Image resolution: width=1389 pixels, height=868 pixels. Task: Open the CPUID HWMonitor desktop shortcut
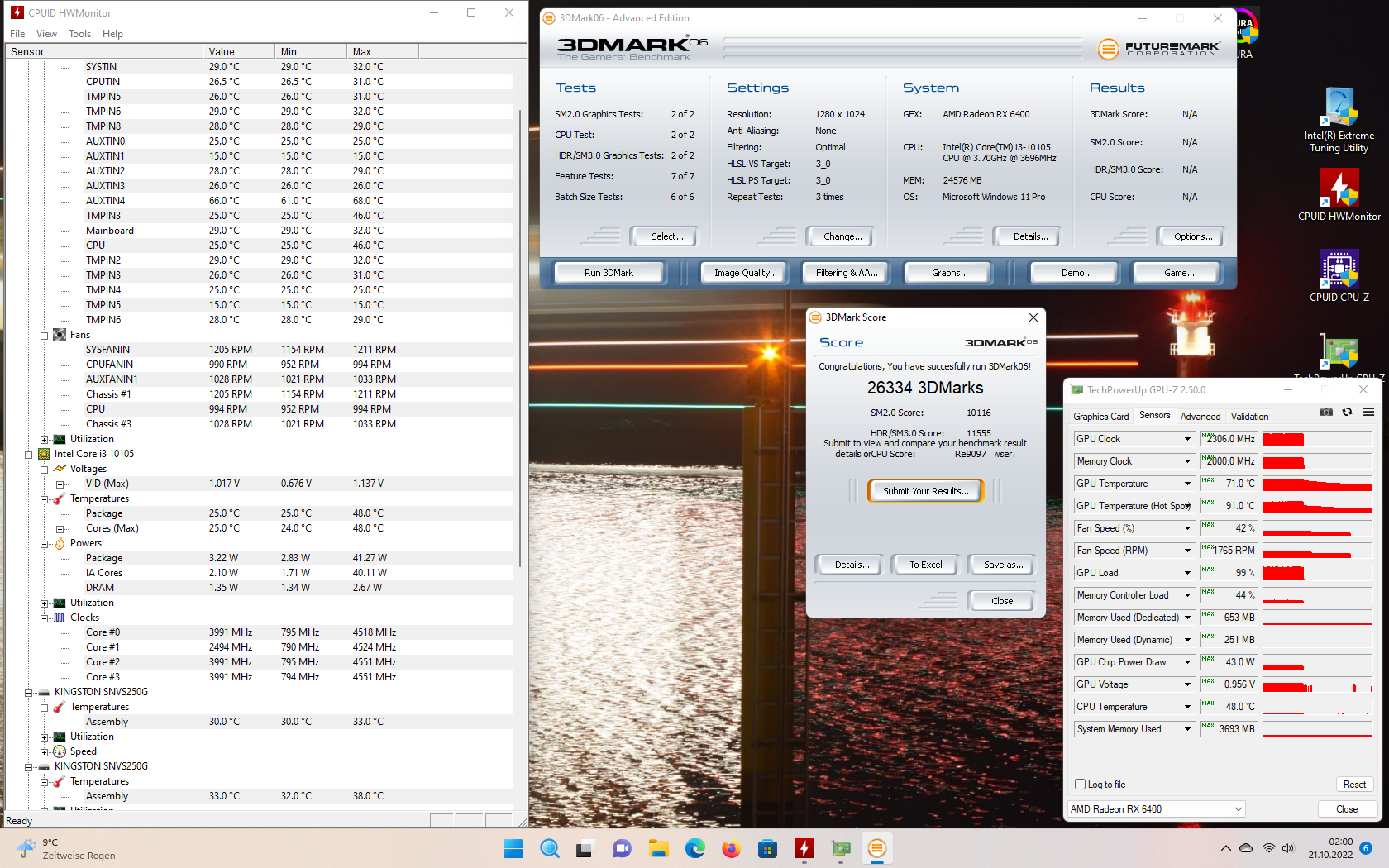click(x=1339, y=195)
